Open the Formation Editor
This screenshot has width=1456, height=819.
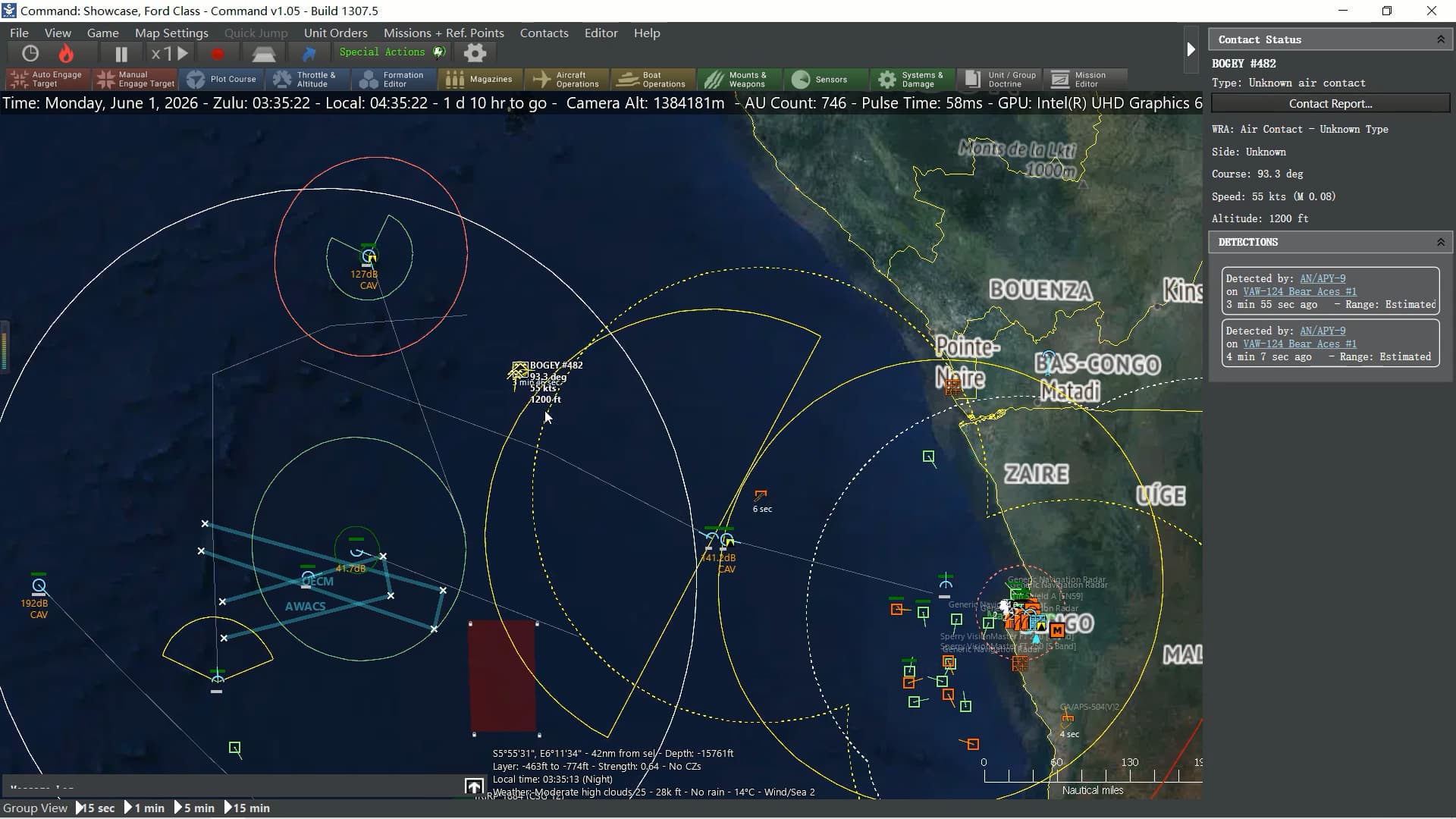(394, 79)
